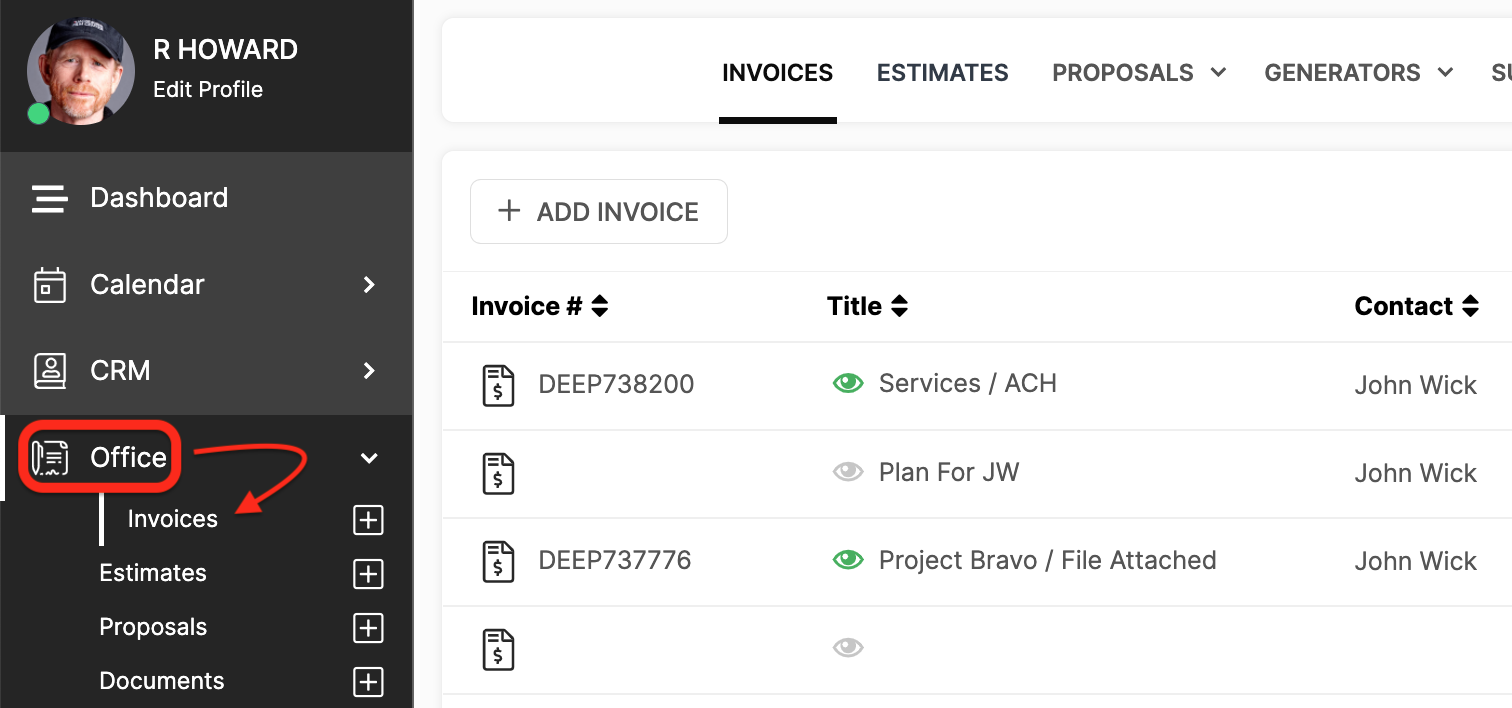This screenshot has width=1512, height=708.
Task: Toggle gray eye in untitled last row
Action: pos(848,648)
